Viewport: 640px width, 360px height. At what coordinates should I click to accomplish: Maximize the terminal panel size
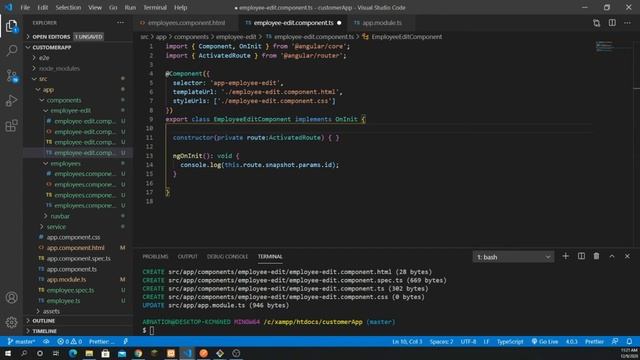pos(612,256)
